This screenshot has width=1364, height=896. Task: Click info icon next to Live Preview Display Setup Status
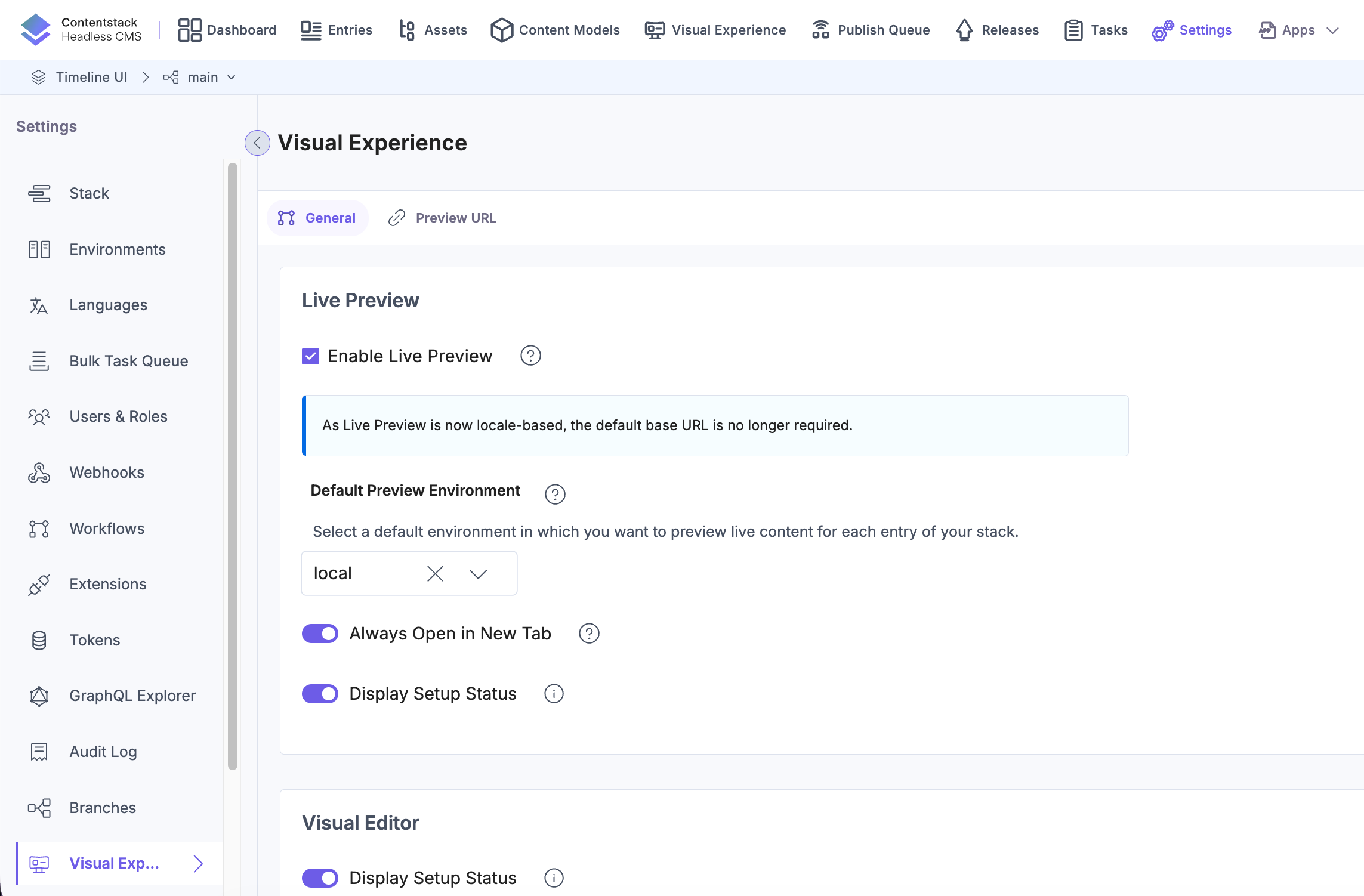pos(554,694)
